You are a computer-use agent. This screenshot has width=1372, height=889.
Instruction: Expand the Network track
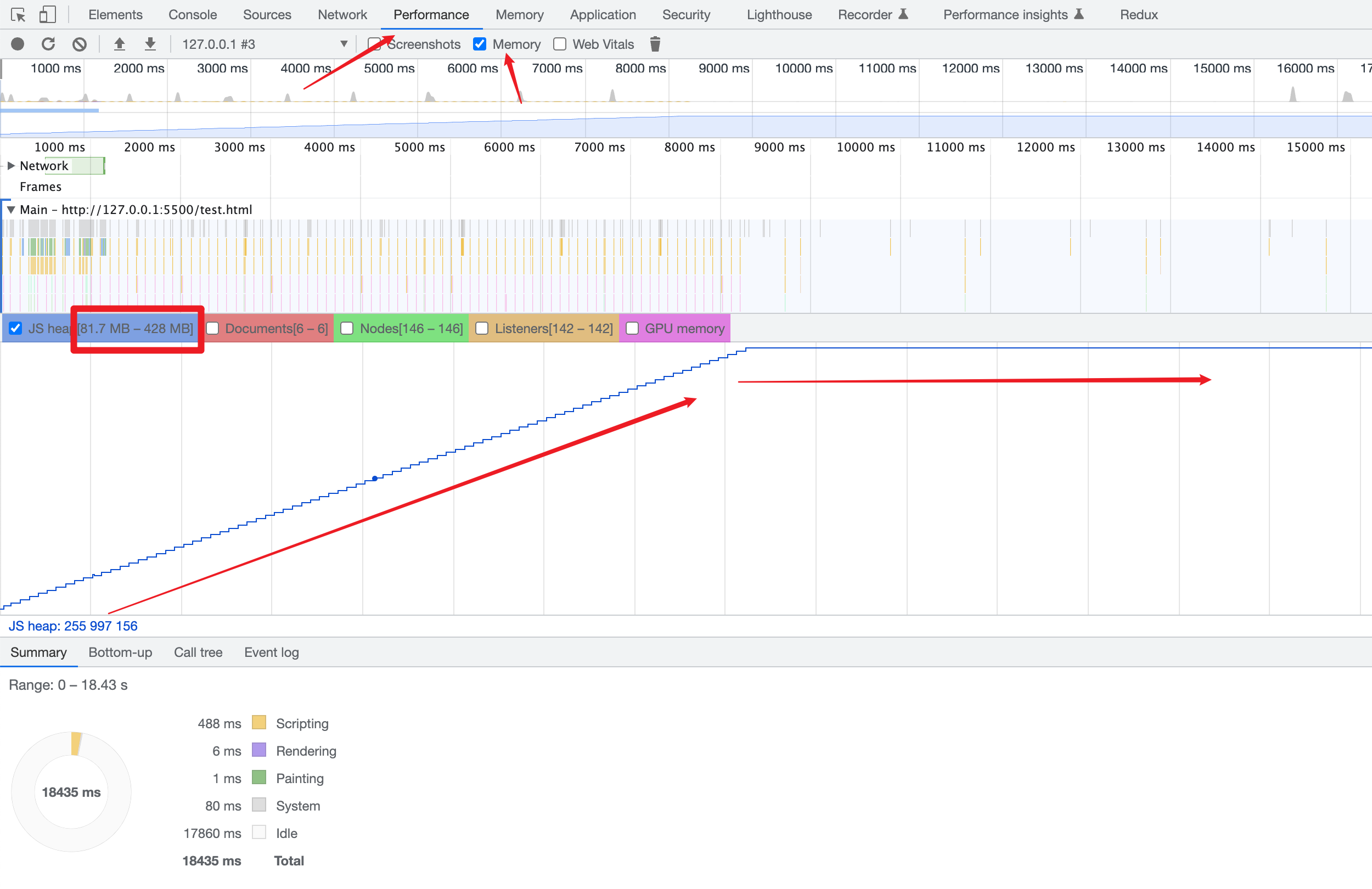click(11, 166)
